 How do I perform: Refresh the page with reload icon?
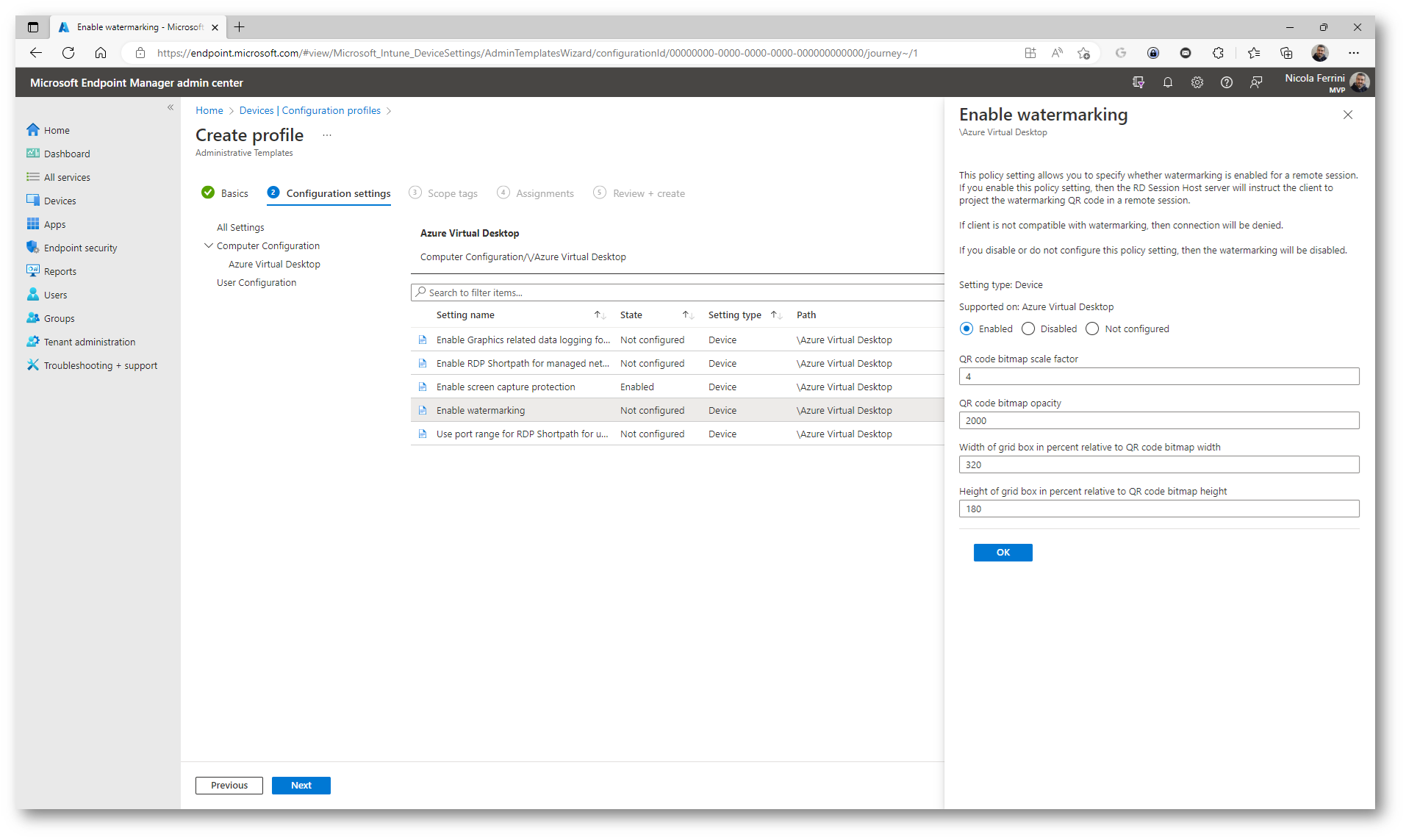click(68, 53)
